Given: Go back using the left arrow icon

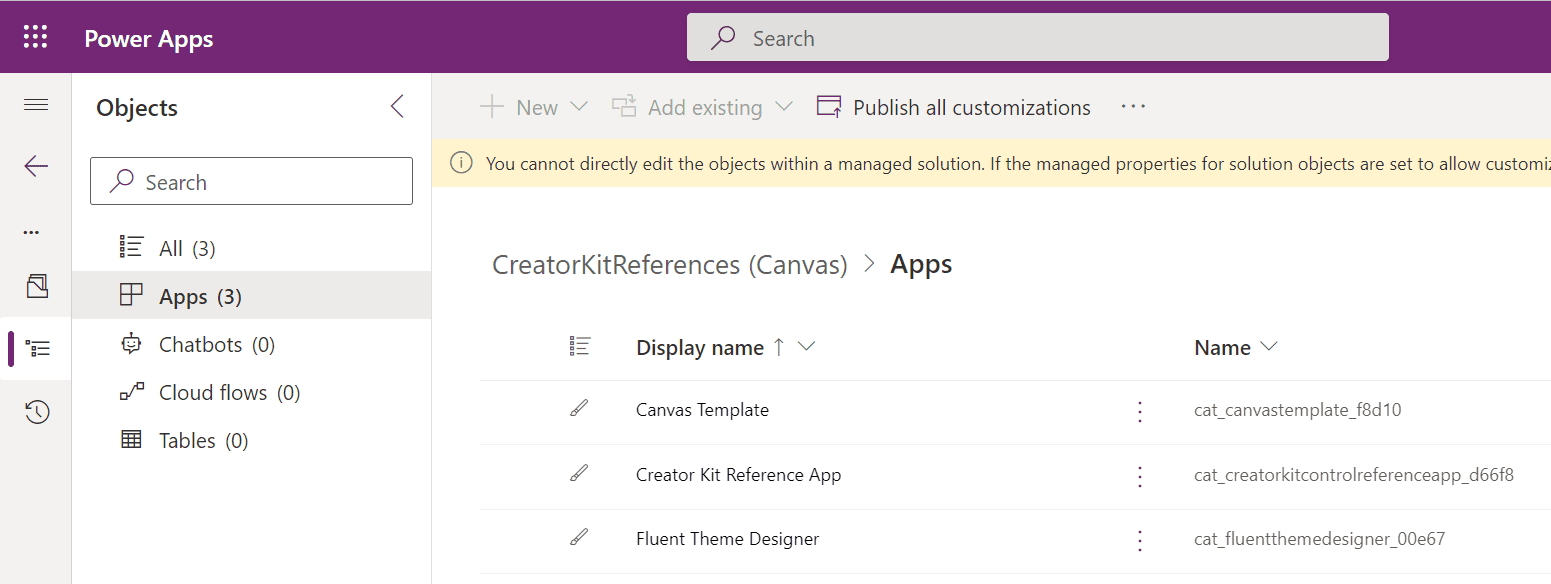Looking at the screenshot, I should point(36,166).
